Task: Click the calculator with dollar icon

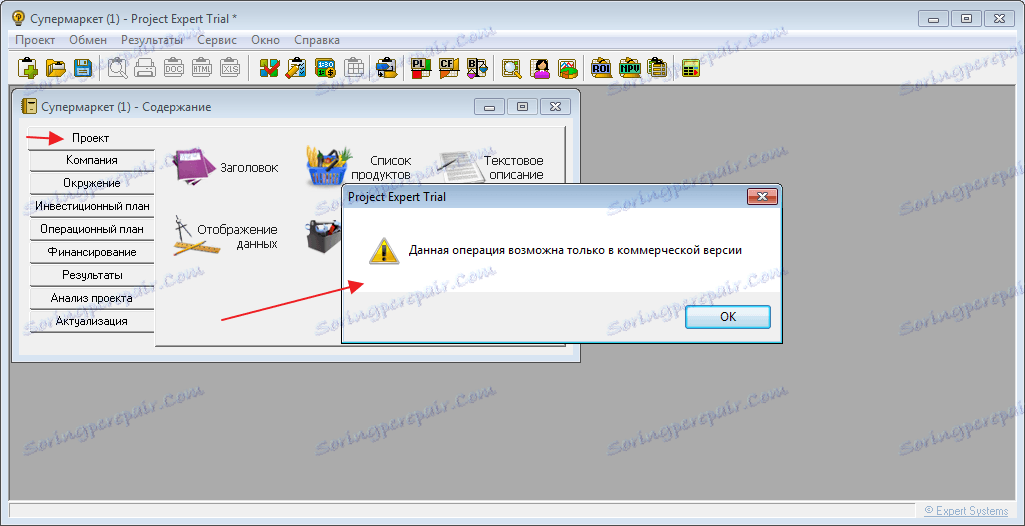Action: pos(325,67)
